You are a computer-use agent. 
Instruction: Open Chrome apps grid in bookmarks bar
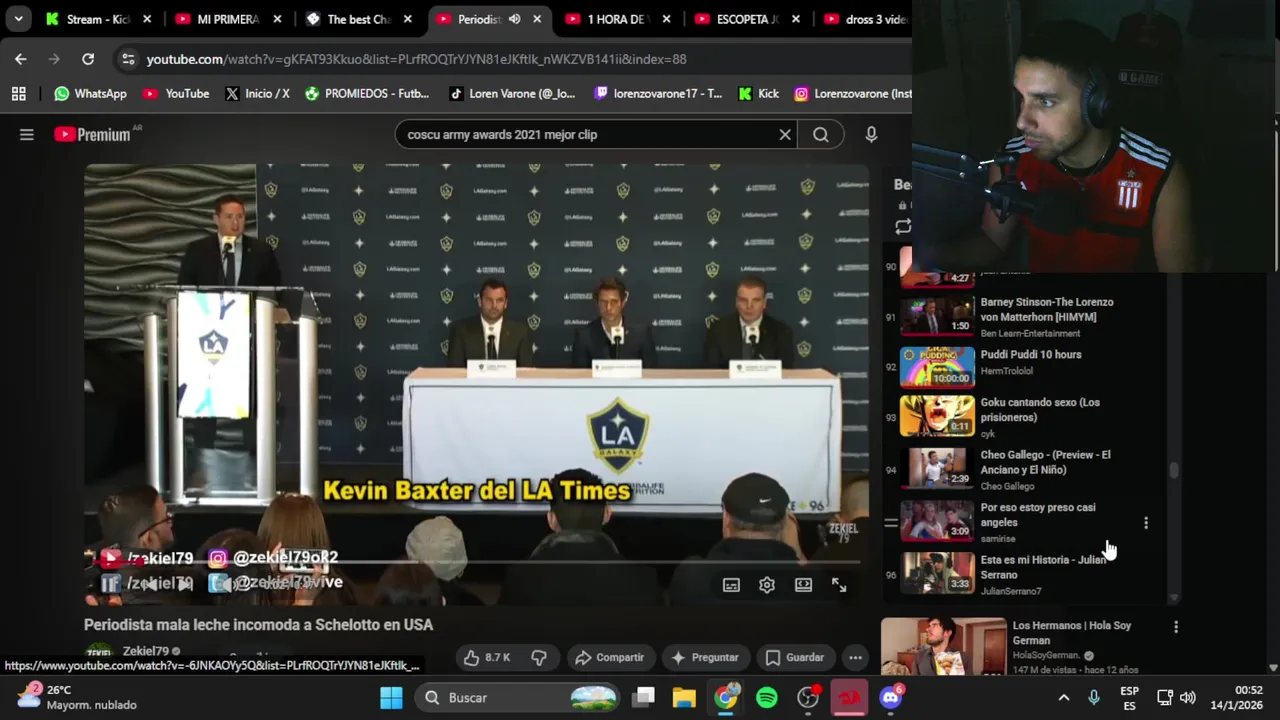click(x=18, y=93)
